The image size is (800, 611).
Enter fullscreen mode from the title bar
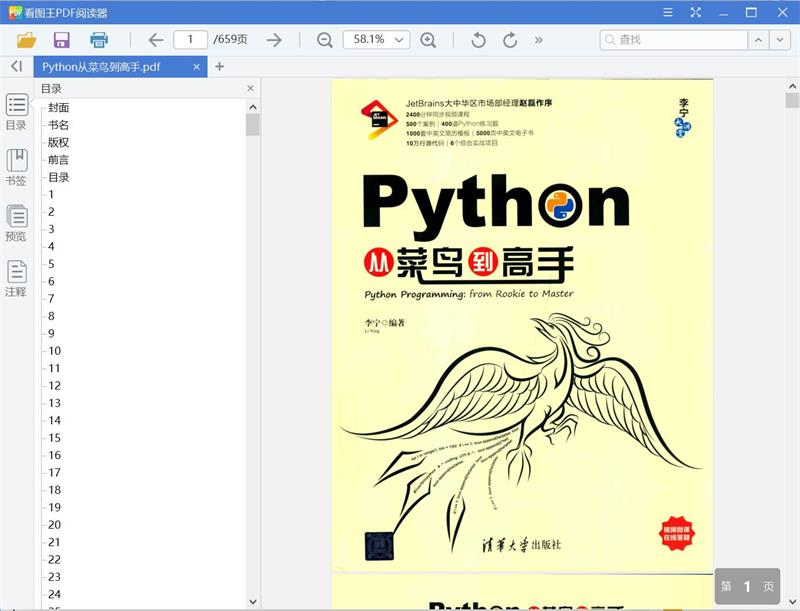(x=694, y=12)
